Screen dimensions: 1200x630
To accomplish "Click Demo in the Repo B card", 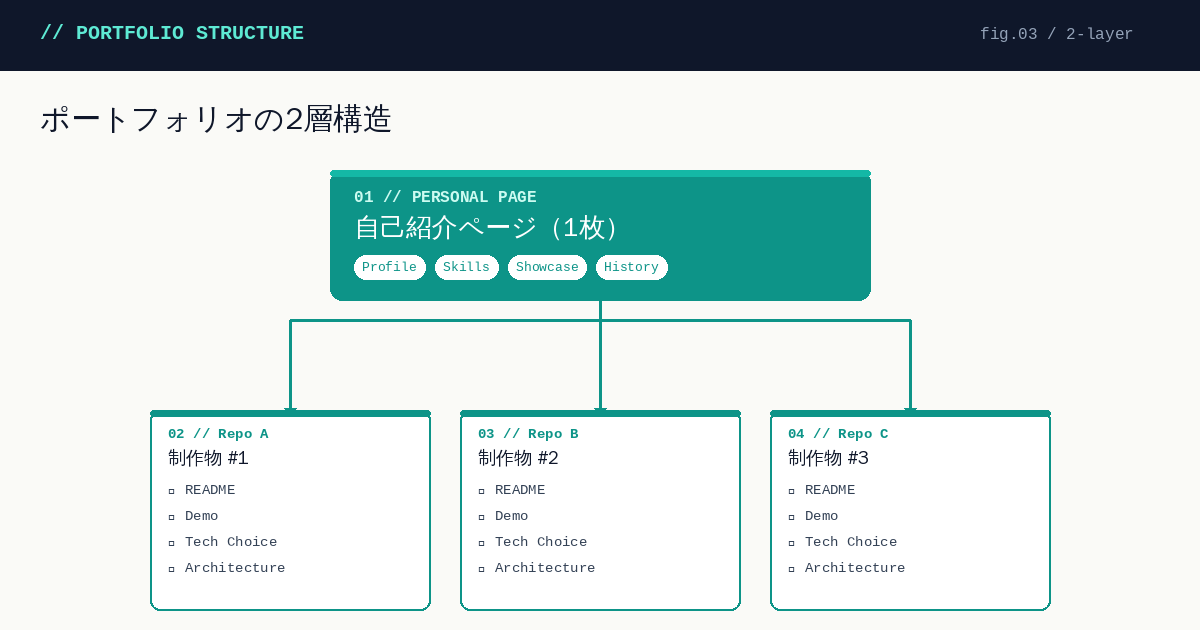I will 511,516.
